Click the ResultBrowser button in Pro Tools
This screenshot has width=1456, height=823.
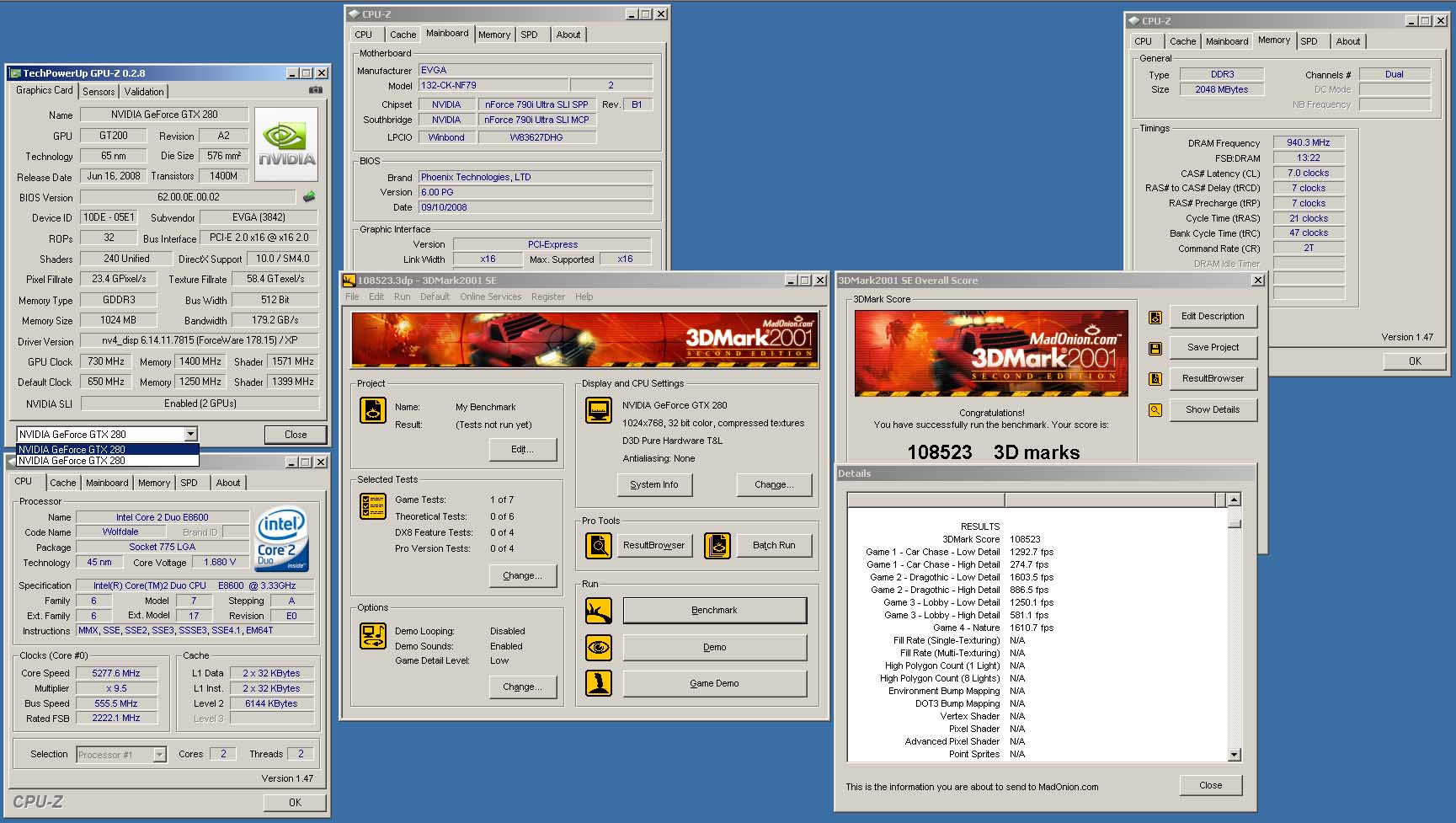pyautogui.click(x=653, y=545)
